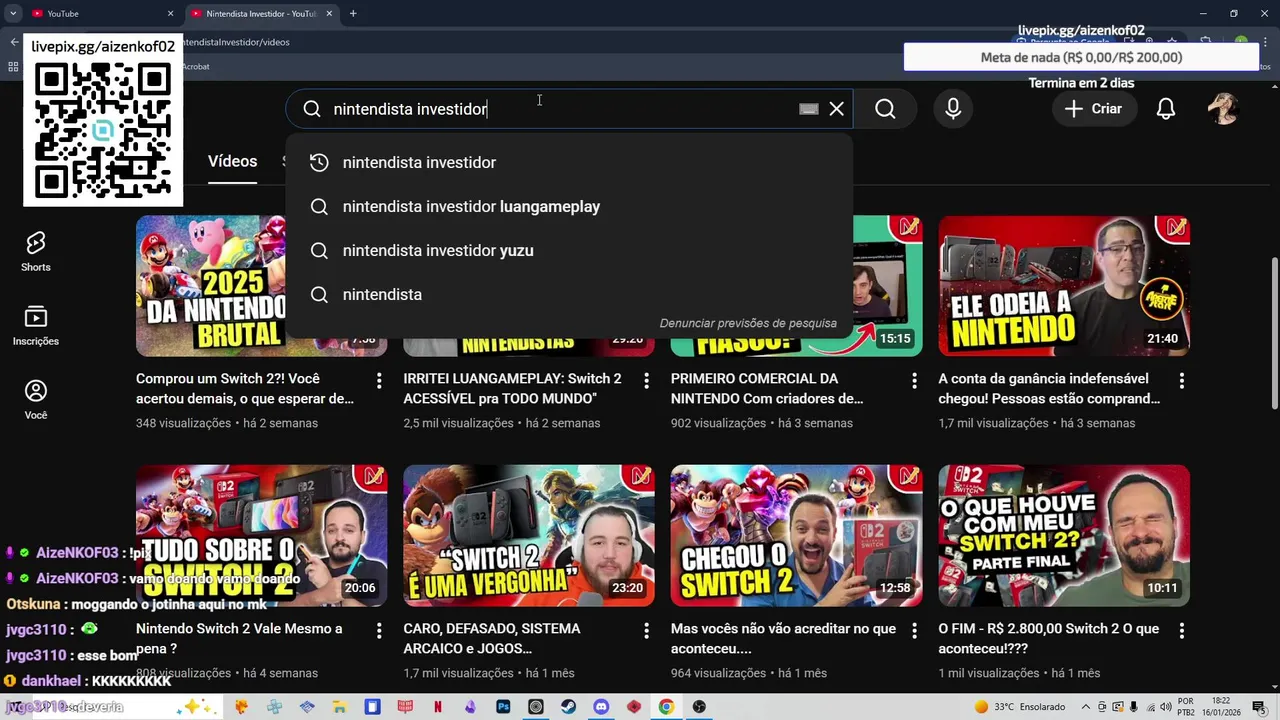Open options menu for "Nintendo Switch 2 Vale Mesmo" video

379,631
